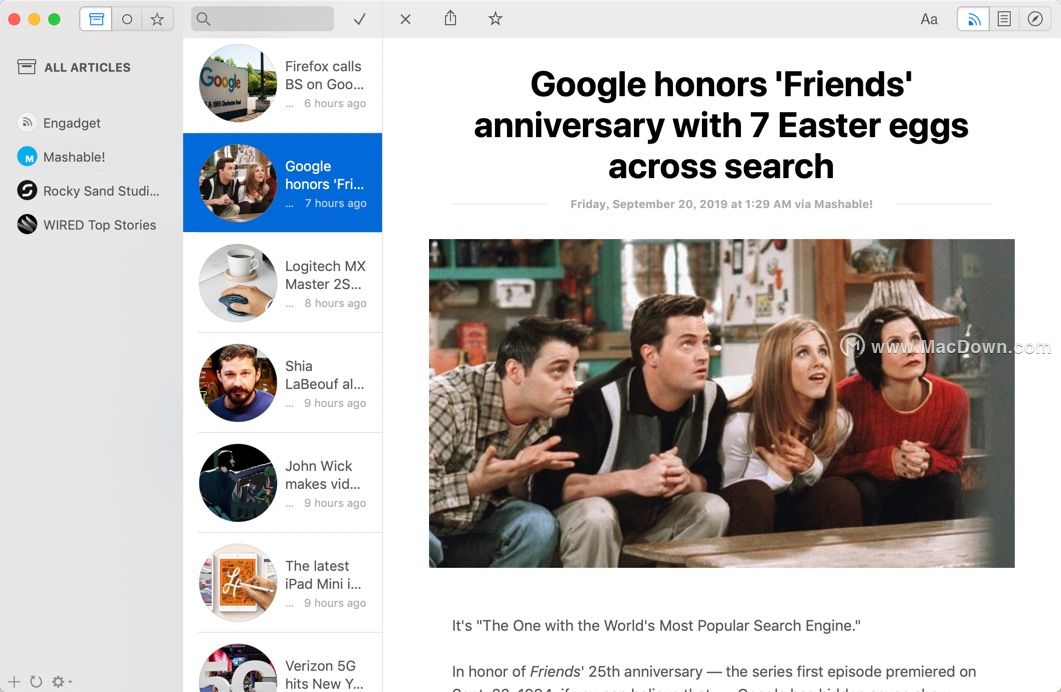Show unread articles only filter
1061x692 pixels.
[127, 19]
